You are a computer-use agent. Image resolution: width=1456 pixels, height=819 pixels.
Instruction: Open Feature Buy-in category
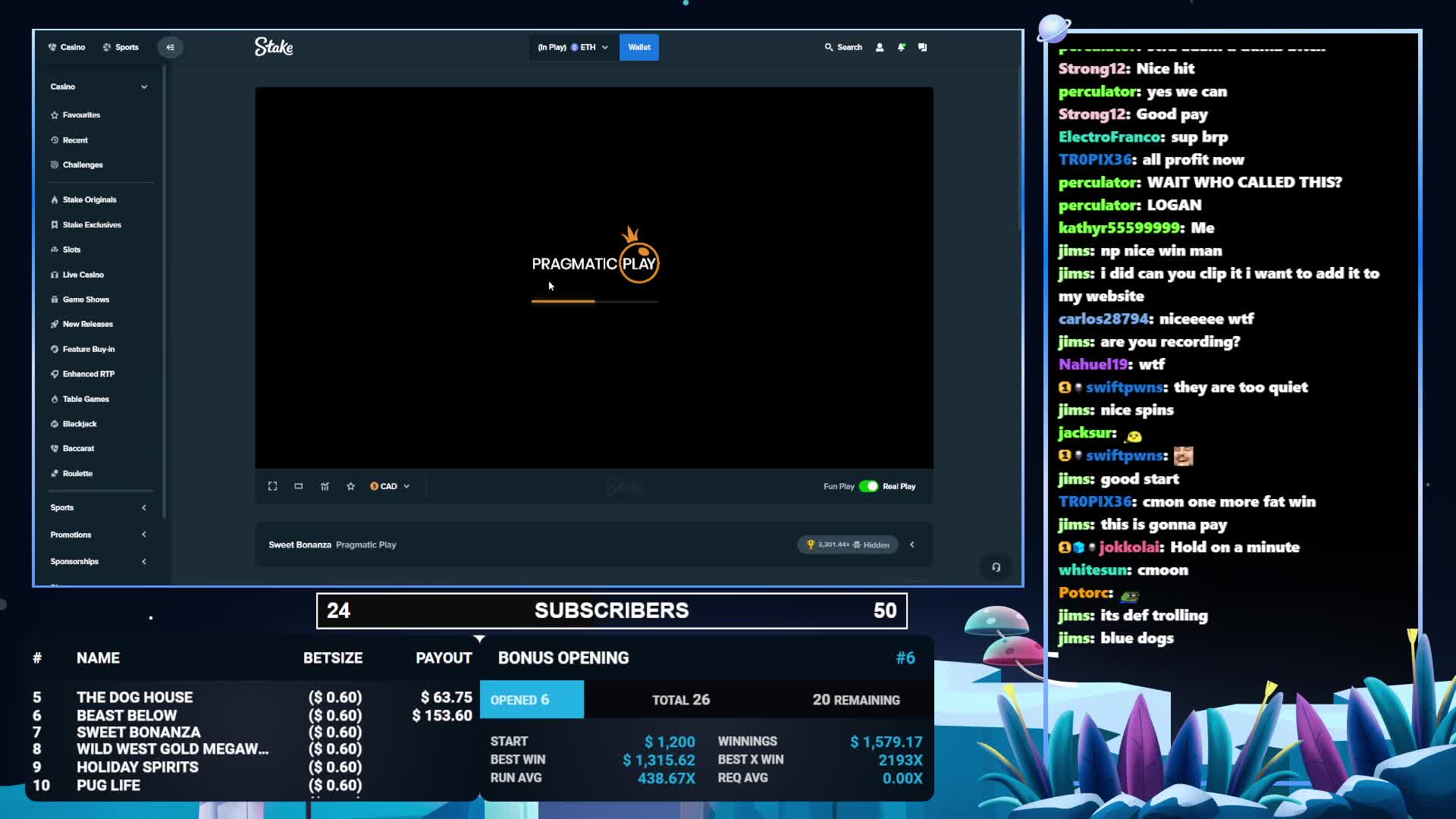pyautogui.click(x=89, y=350)
